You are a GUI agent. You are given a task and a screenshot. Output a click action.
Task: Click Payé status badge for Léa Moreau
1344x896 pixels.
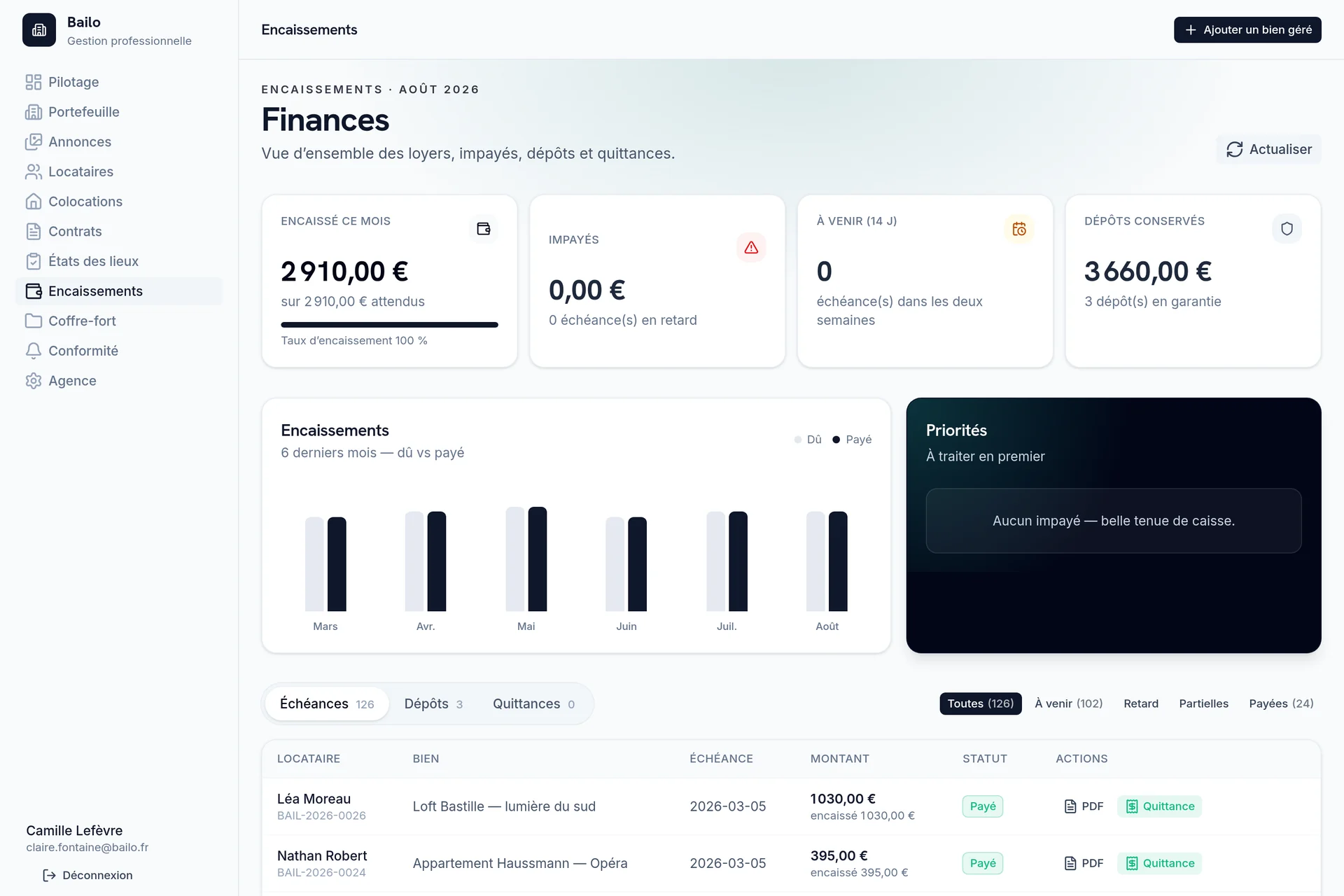(983, 806)
